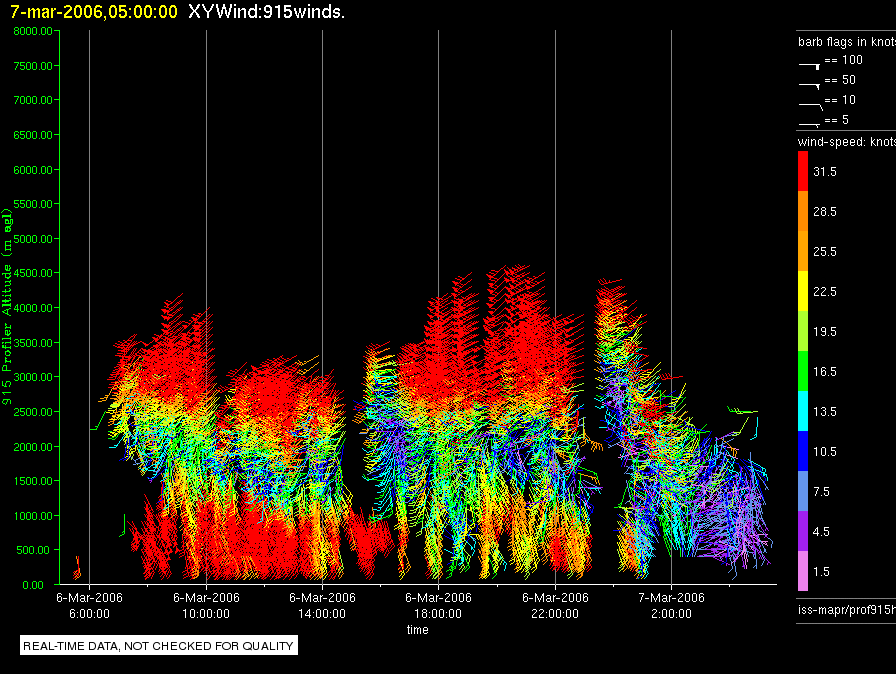Click the yellow-green 19.5 color swatch

coord(803,331)
